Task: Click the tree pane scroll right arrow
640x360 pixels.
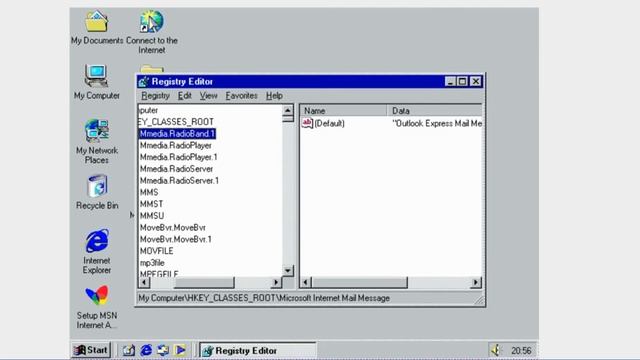Action: point(276,282)
